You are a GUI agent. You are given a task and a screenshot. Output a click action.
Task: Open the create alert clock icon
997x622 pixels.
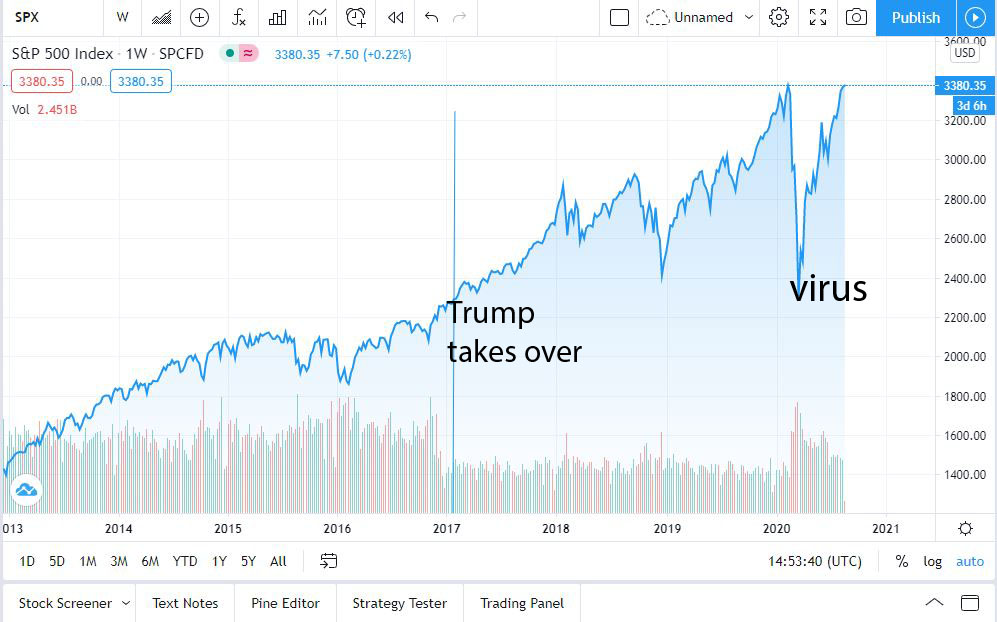pyautogui.click(x=356, y=17)
